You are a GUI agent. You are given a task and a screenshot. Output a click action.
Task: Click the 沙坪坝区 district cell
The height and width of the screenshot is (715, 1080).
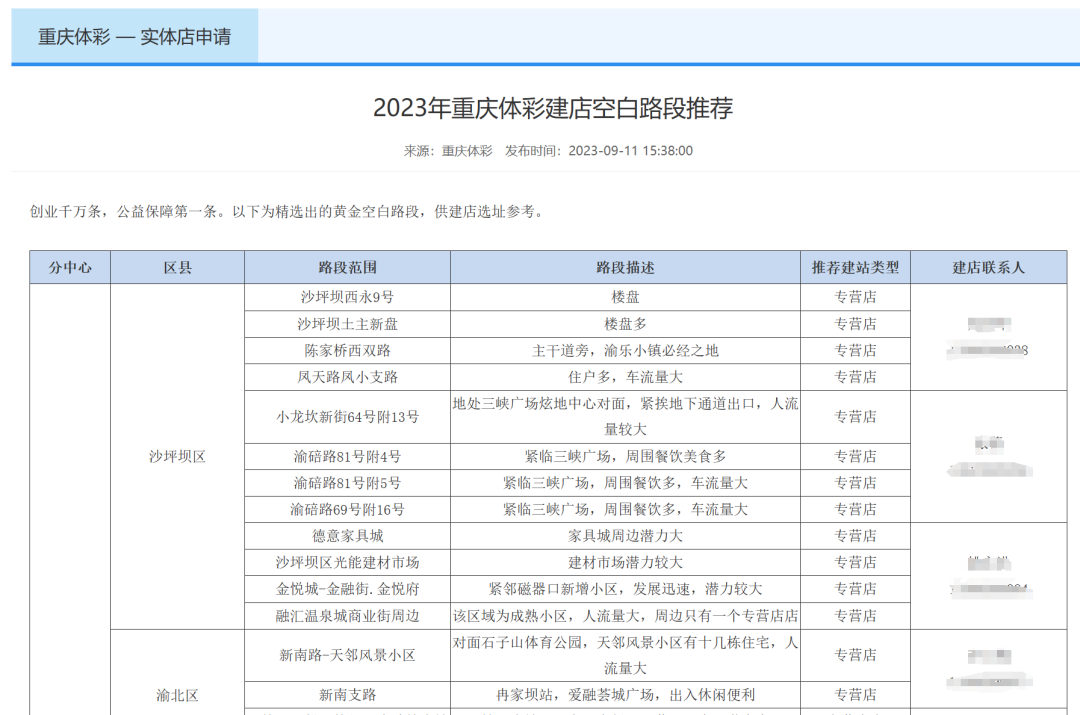tap(177, 456)
